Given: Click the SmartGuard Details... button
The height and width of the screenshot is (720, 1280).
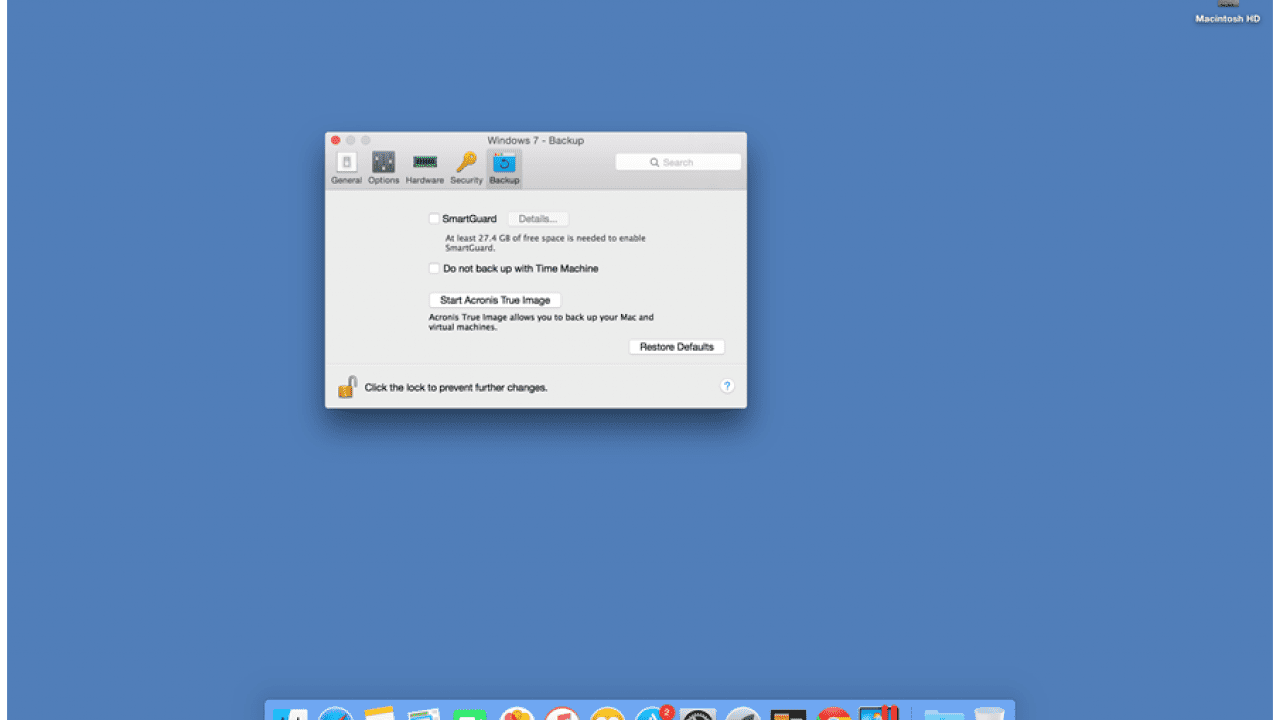Looking at the screenshot, I should coord(538,219).
